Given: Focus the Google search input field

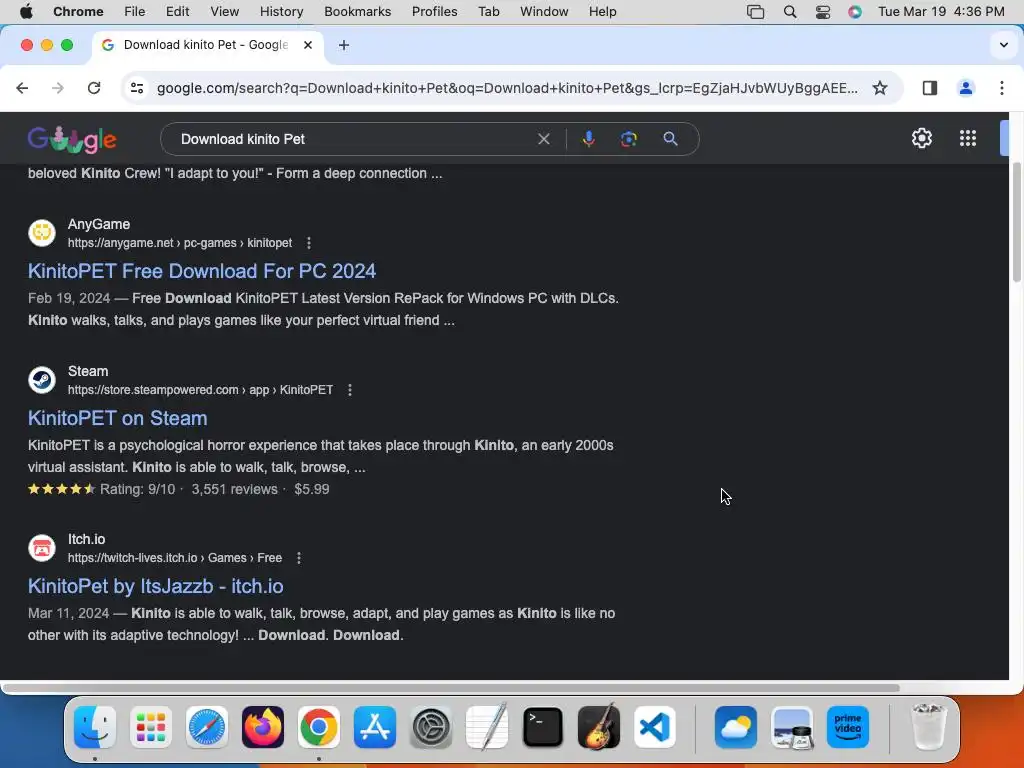Looking at the screenshot, I should click(x=353, y=139).
